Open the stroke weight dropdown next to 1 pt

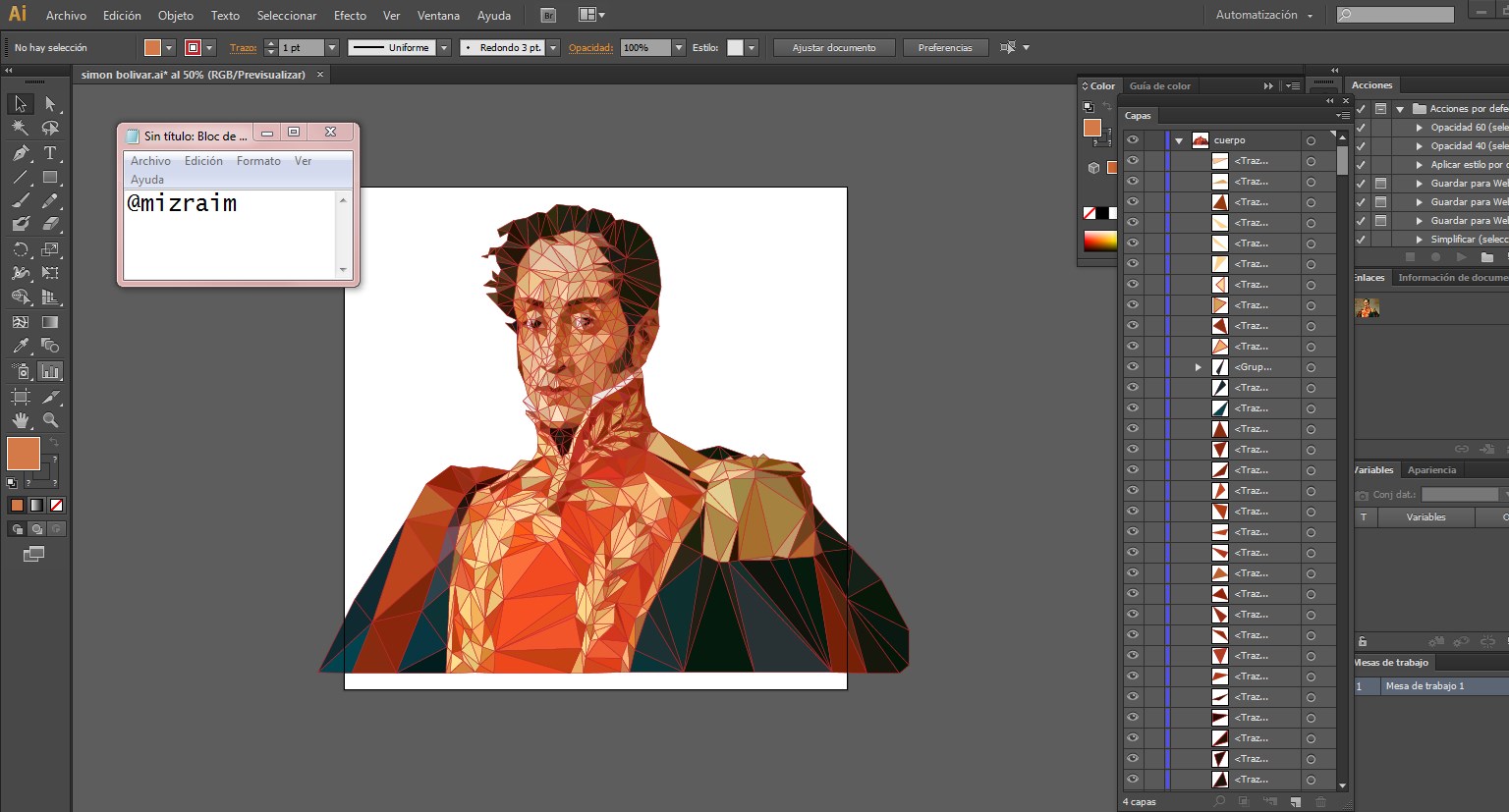[332, 47]
